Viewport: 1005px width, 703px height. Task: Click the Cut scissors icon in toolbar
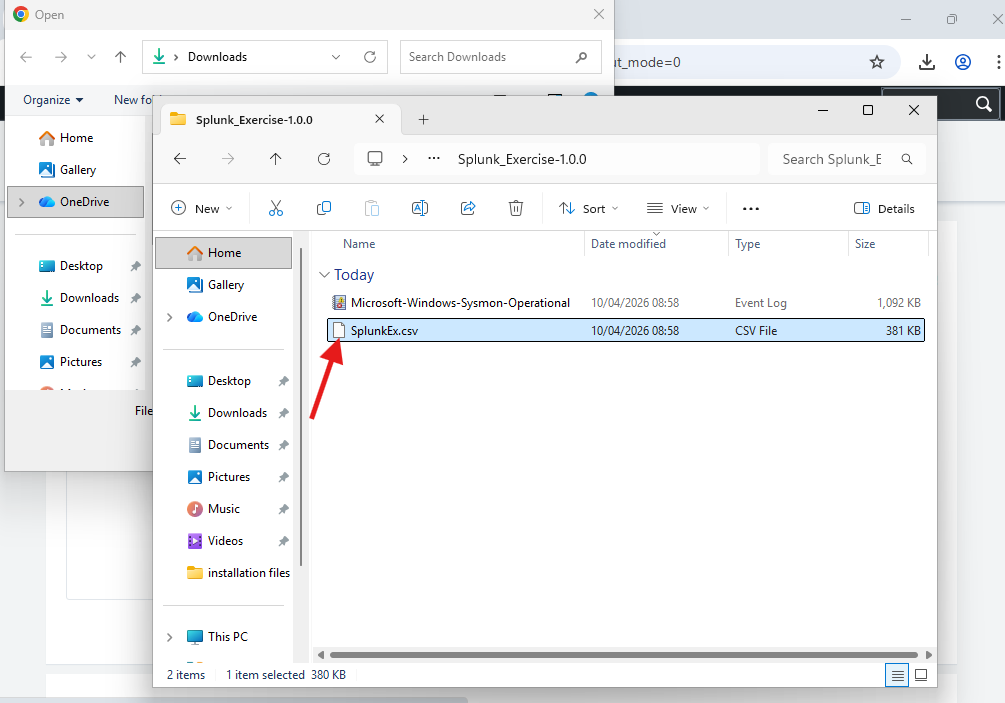tap(276, 208)
